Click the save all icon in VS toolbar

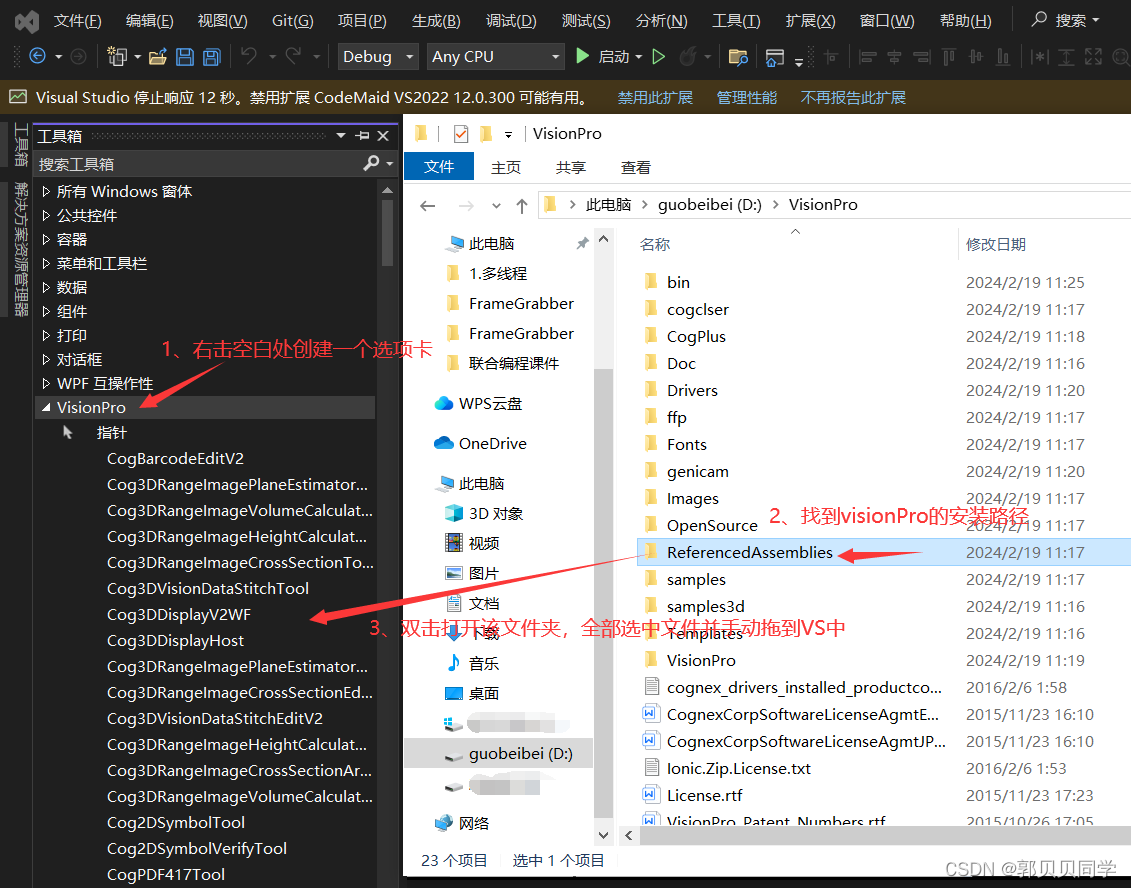[x=212, y=56]
